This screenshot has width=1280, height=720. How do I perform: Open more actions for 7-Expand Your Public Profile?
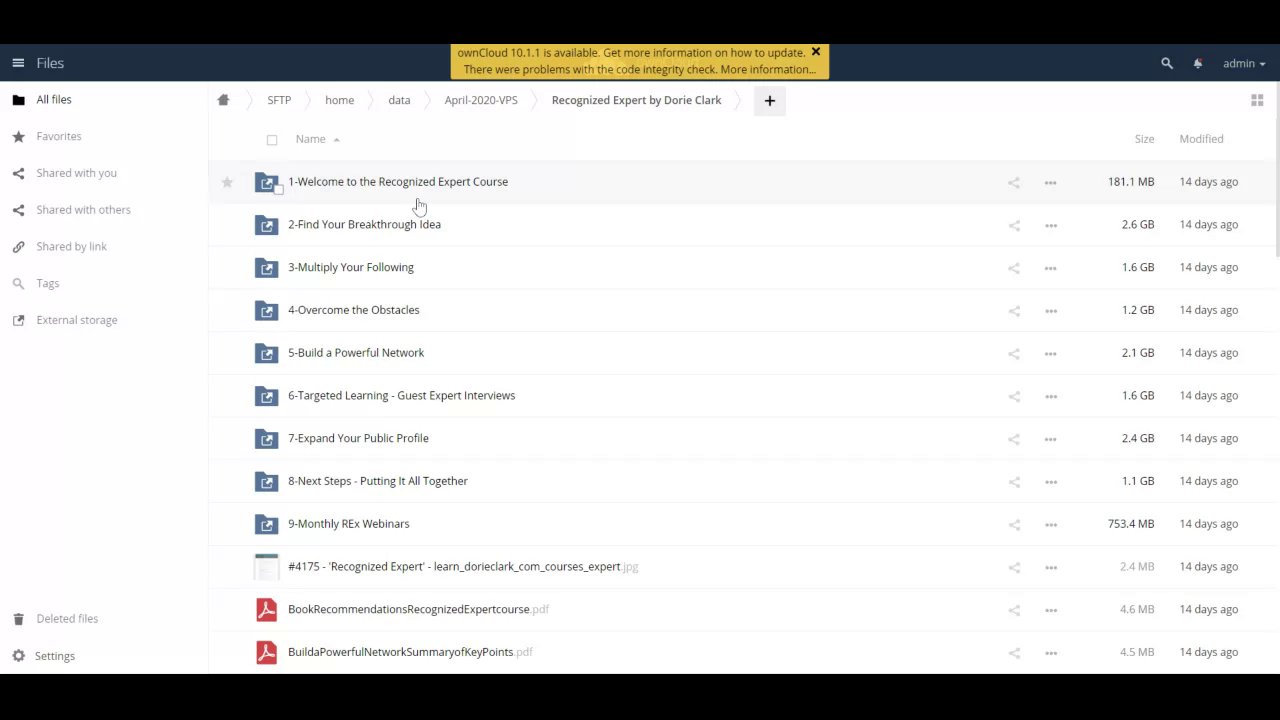(x=1050, y=439)
